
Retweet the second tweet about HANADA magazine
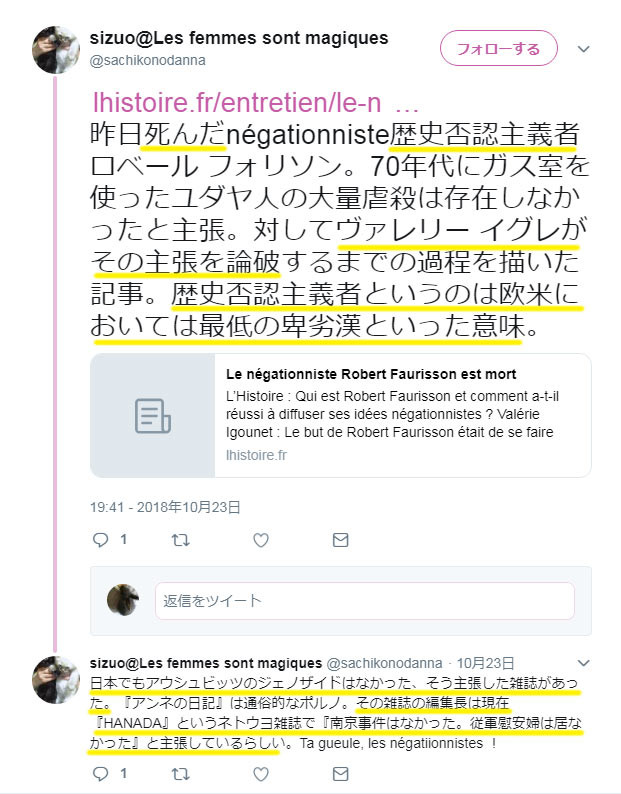[x=180, y=773]
